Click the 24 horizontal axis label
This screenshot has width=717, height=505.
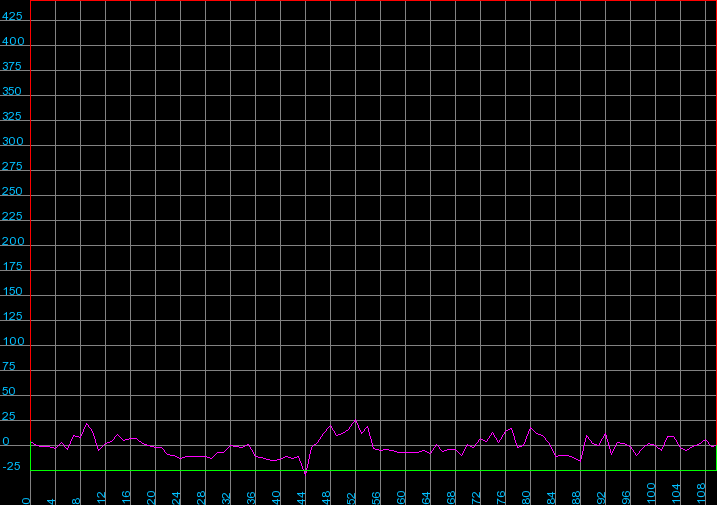point(177,498)
